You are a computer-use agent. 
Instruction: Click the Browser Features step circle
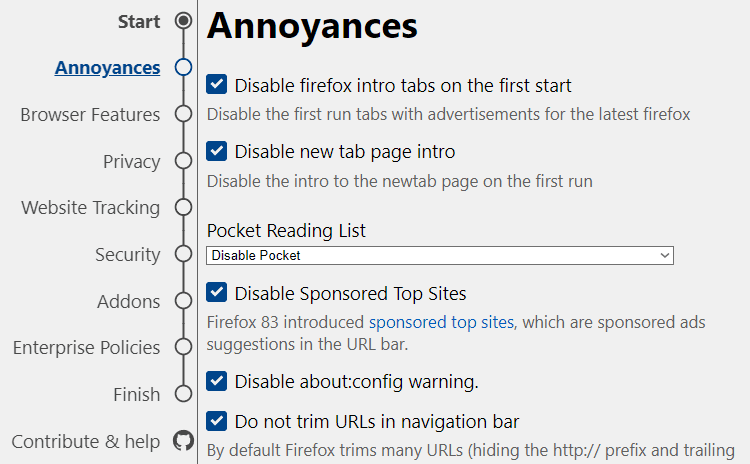tap(183, 114)
